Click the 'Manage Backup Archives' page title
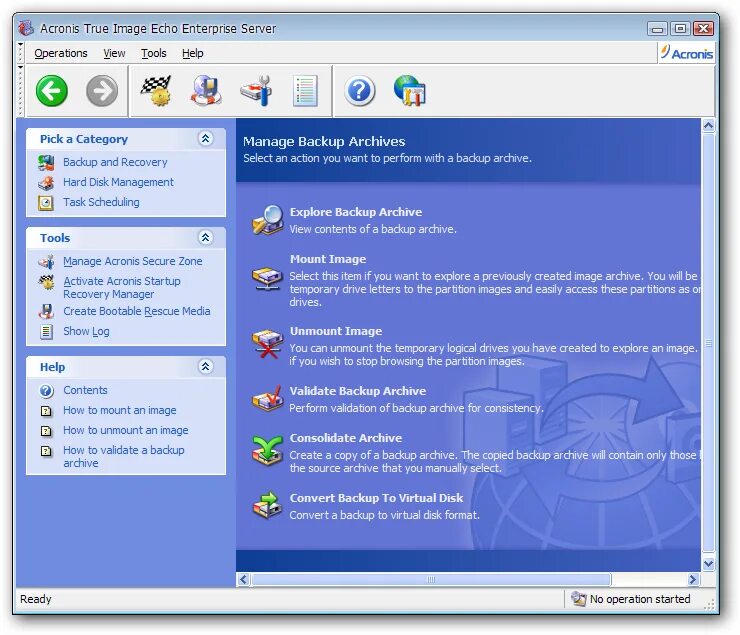Image resolution: width=740 pixels, height=635 pixels. click(x=324, y=142)
